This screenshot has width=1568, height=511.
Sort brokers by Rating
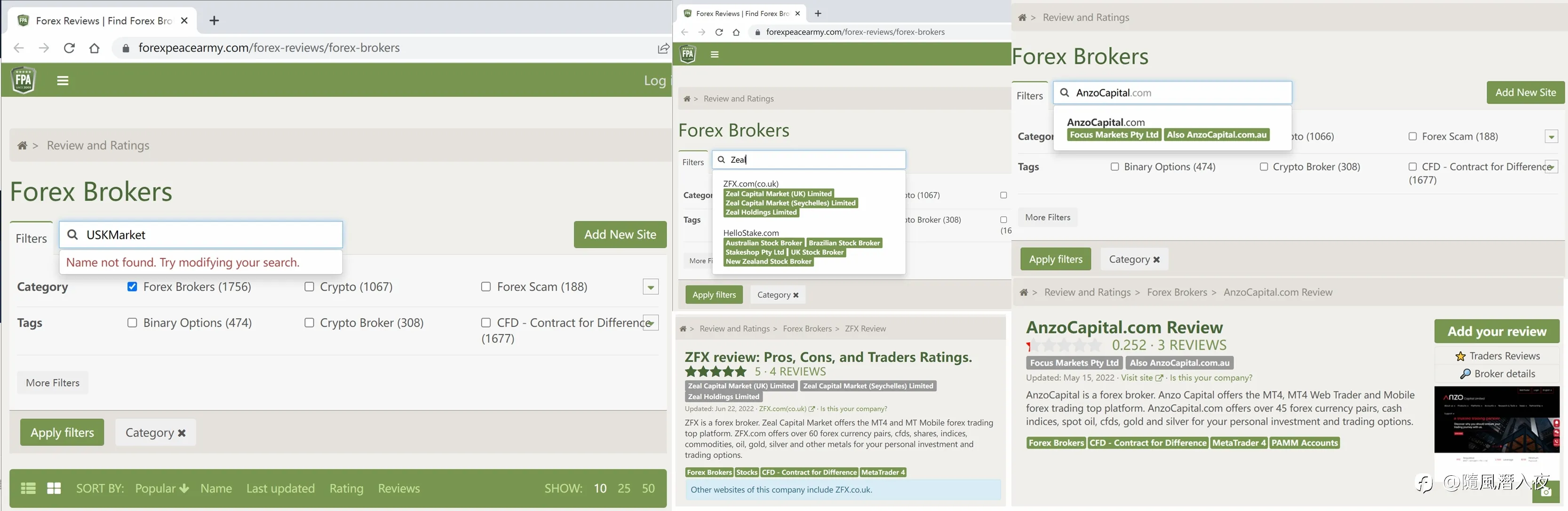coord(346,488)
